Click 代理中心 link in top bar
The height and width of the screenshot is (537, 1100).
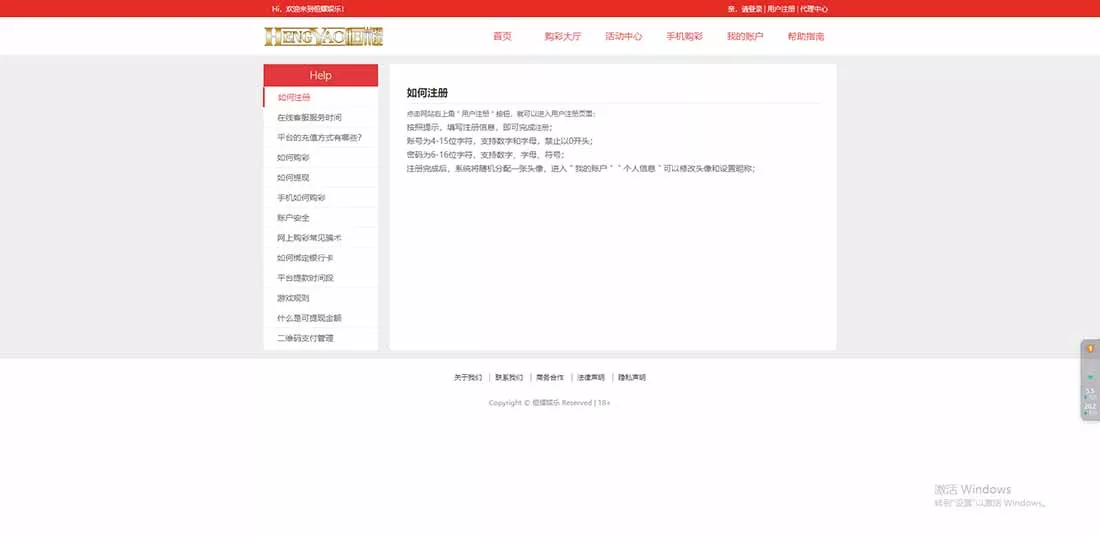pyautogui.click(x=814, y=9)
